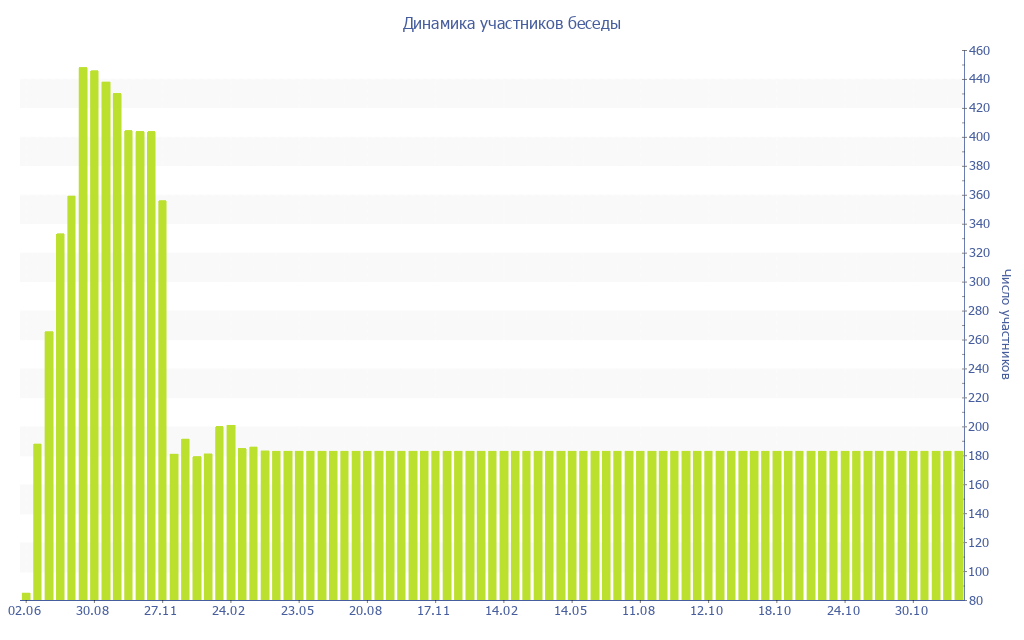The image size is (1024, 640).
Task: Select the 80 value at the y-axis bottom
Action: click(975, 601)
